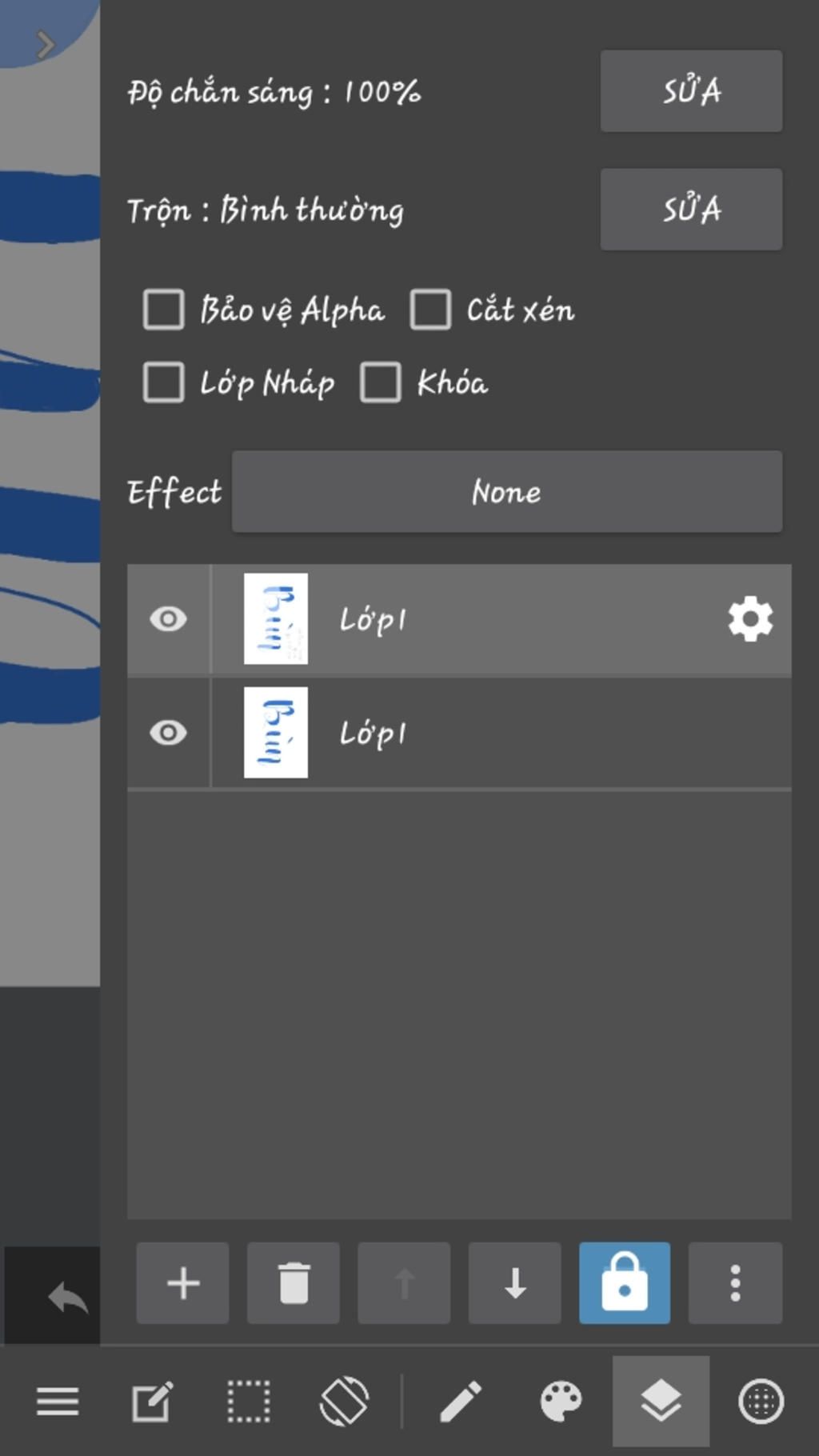819x1456 pixels.
Task: Check the Cắt xén checkbox
Action: tap(430, 310)
